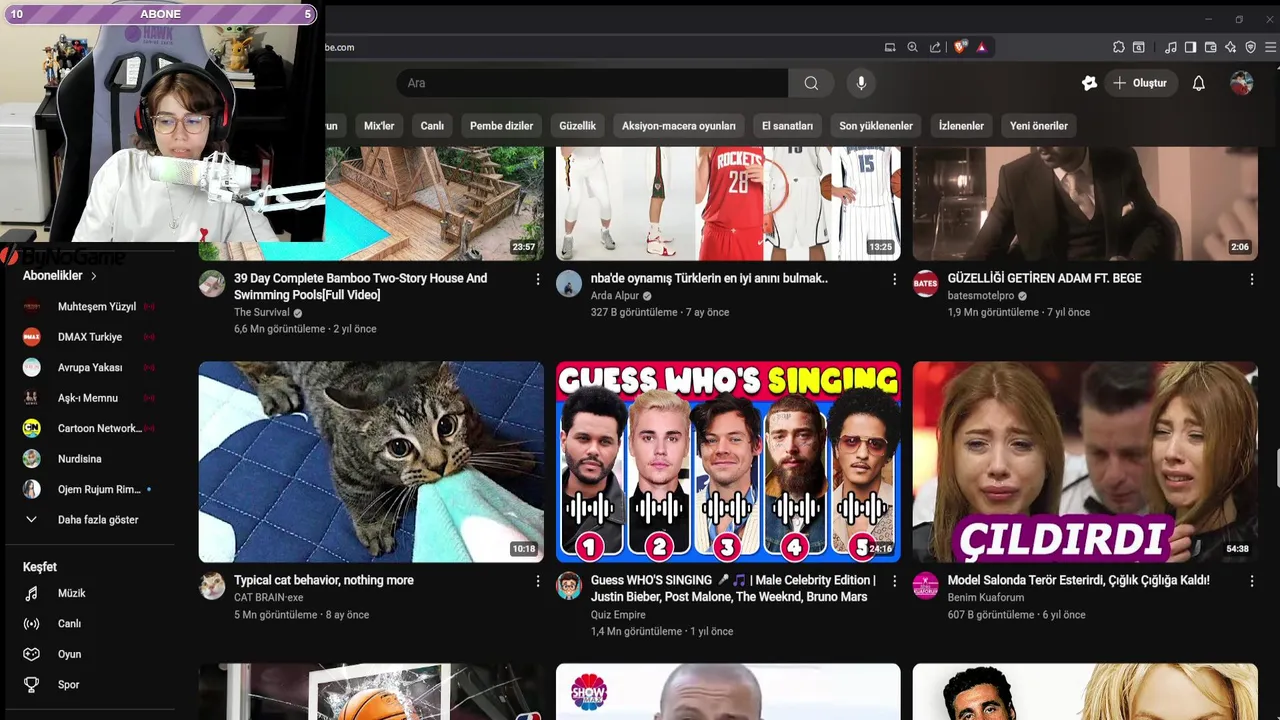Open Ojem Rujum Rim subscription channel
The width and height of the screenshot is (1280, 720).
pos(90,490)
